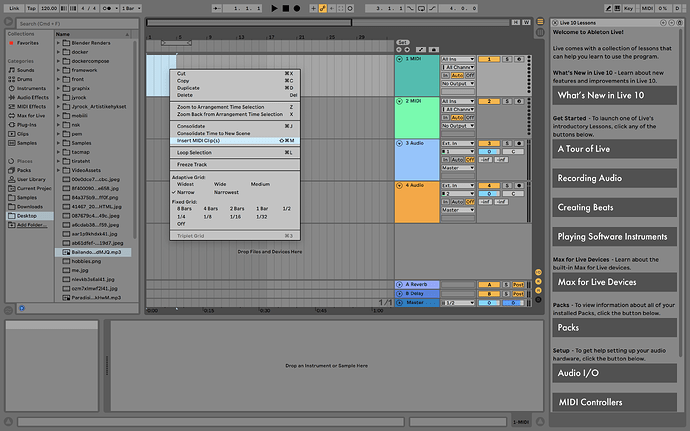
Task: Show the I-O section toggle
Action: [x=538, y=273]
